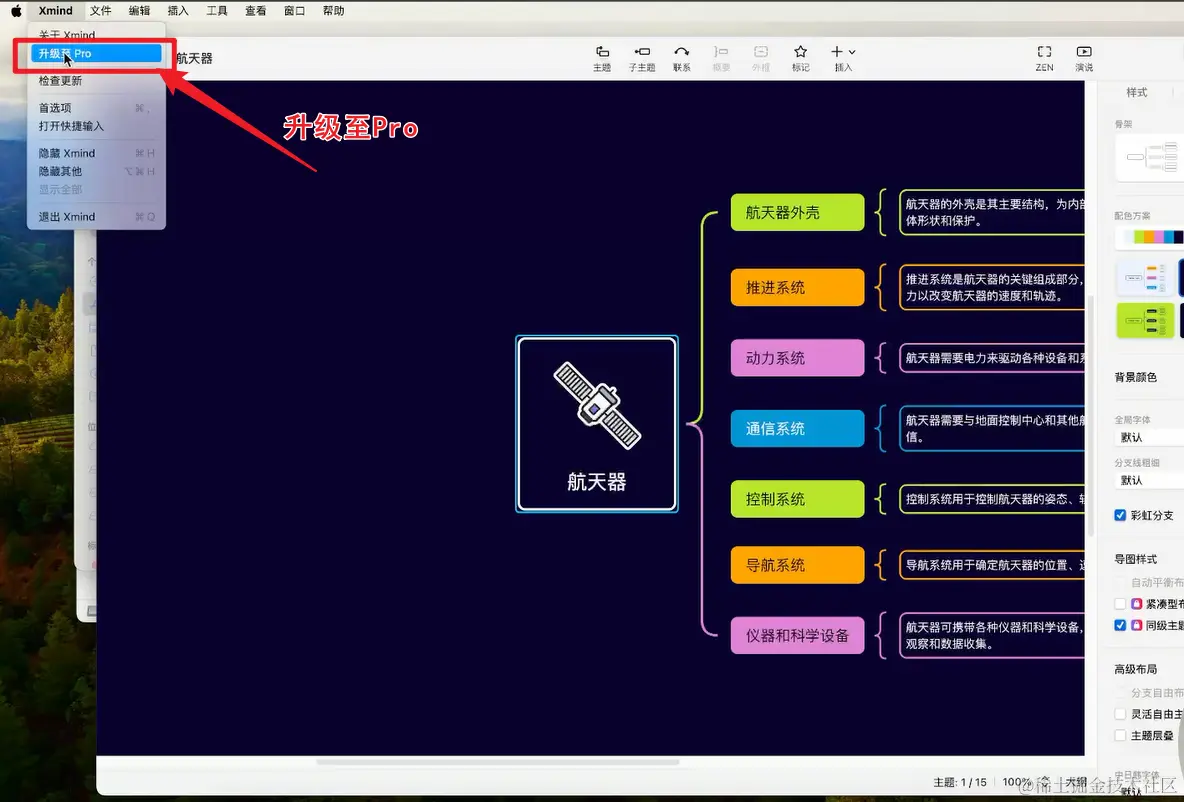This screenshot has width=1184, height=802.
Task: Open the 骨架 (Skeleton) structure picker
Action: tap(1150, 157)
